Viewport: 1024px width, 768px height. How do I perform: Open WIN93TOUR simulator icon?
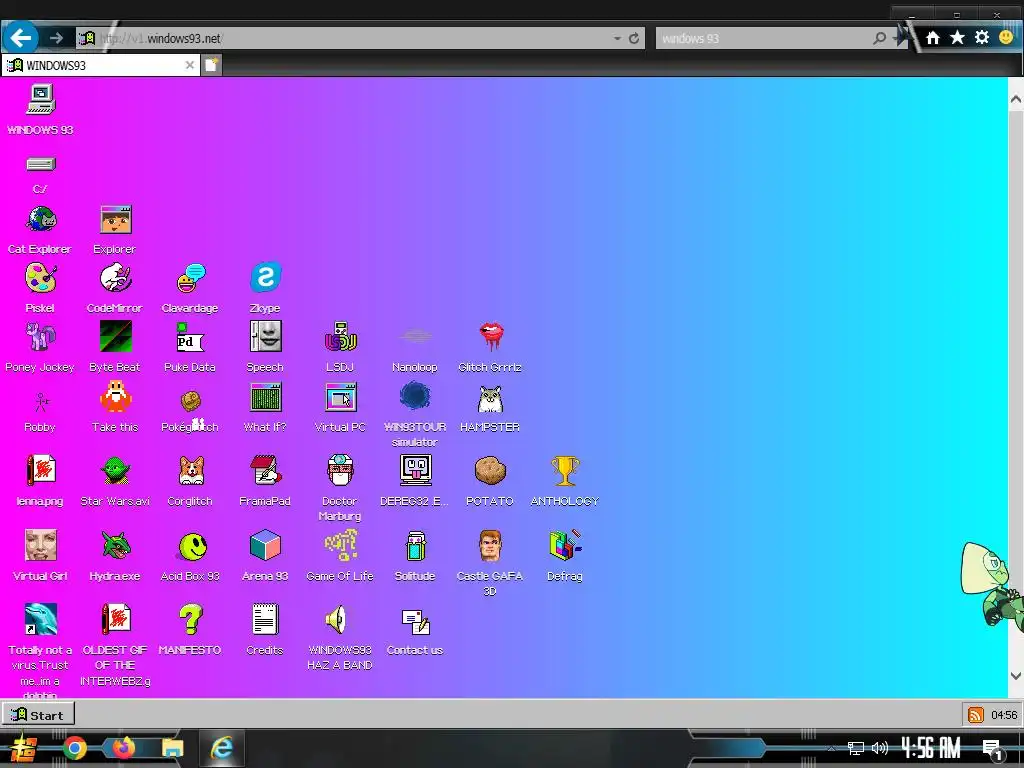tap(415, 396)
